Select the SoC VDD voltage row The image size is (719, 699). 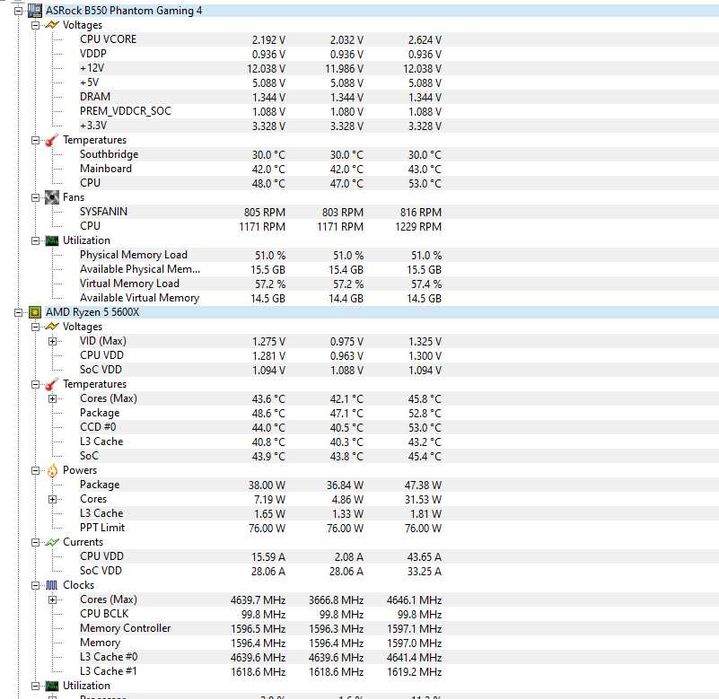pyautogui.click(x=260, y=370)
